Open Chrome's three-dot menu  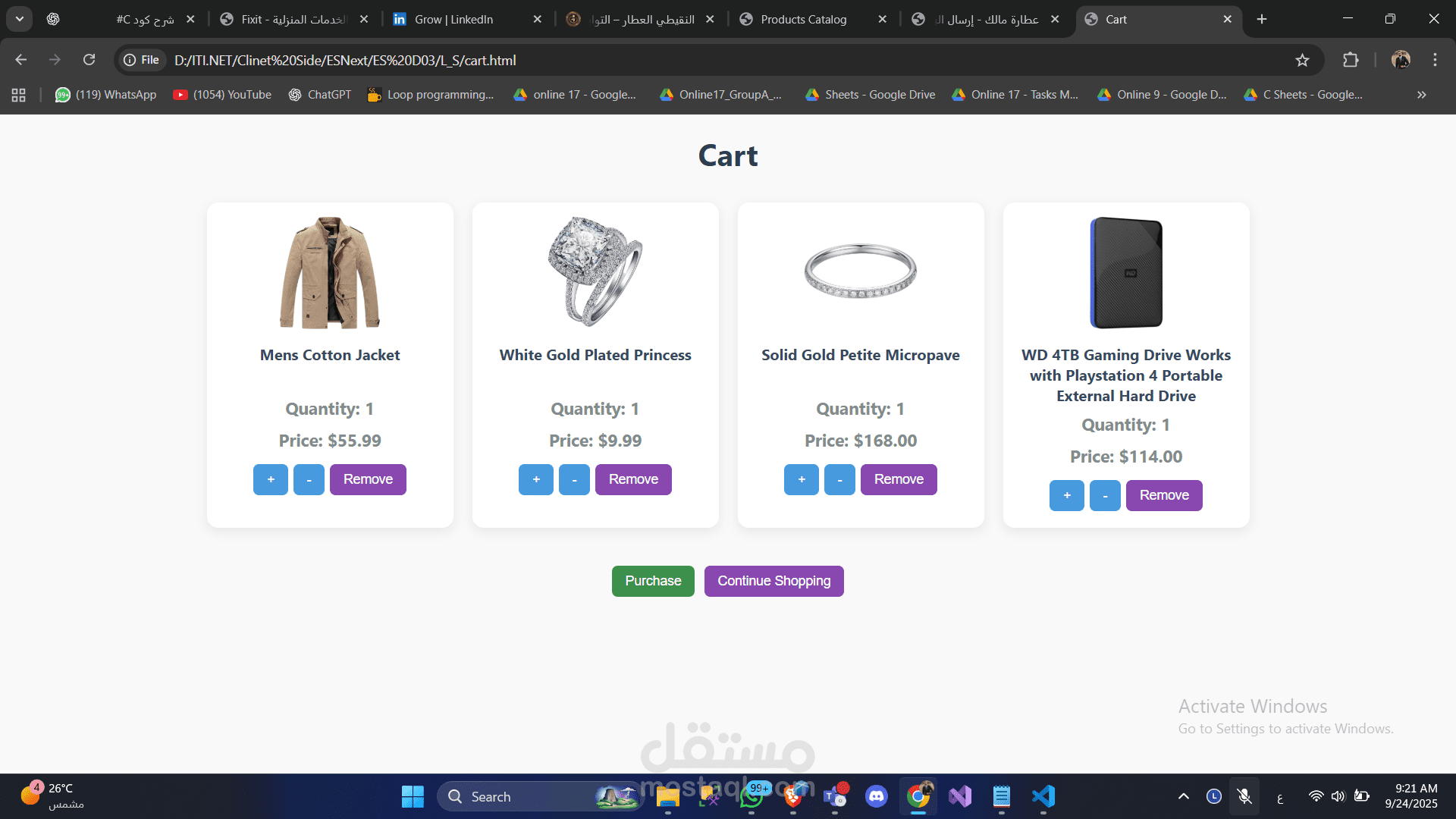pyautogui.click(x=1435, y=60)
